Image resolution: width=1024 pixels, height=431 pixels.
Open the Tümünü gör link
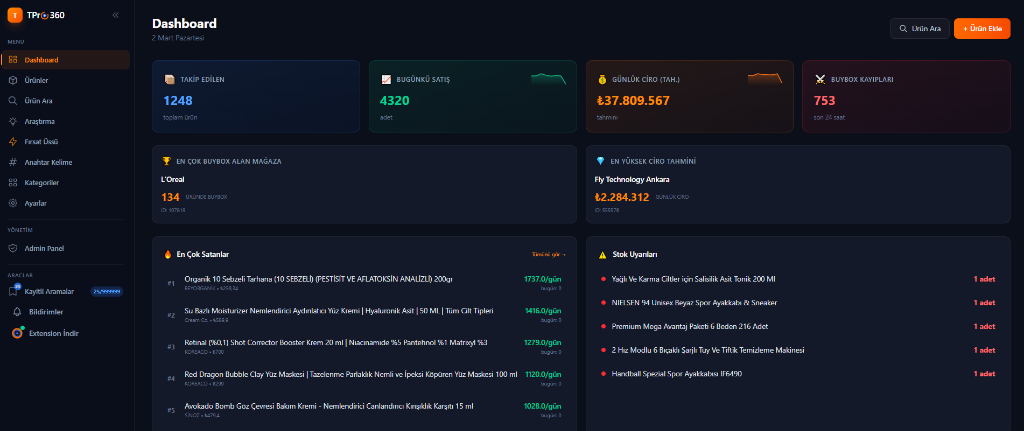[549, 254]
